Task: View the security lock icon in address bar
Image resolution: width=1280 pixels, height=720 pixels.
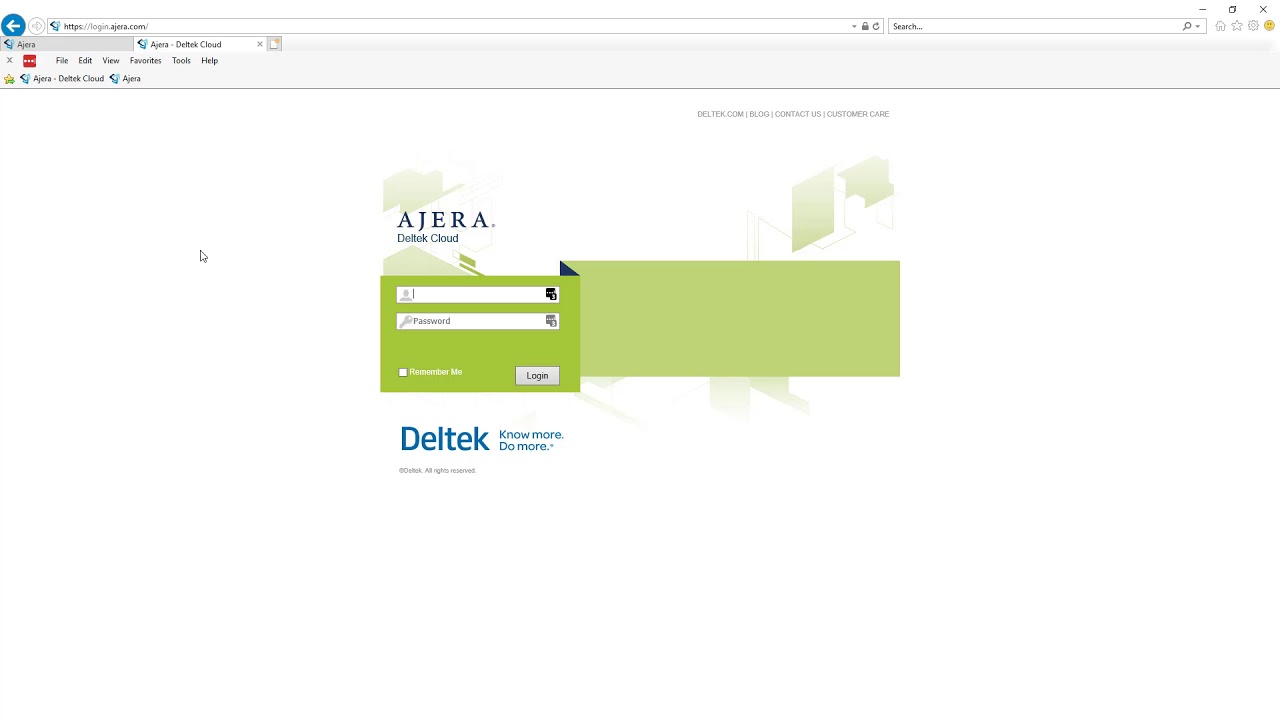Action: (865, 27)
